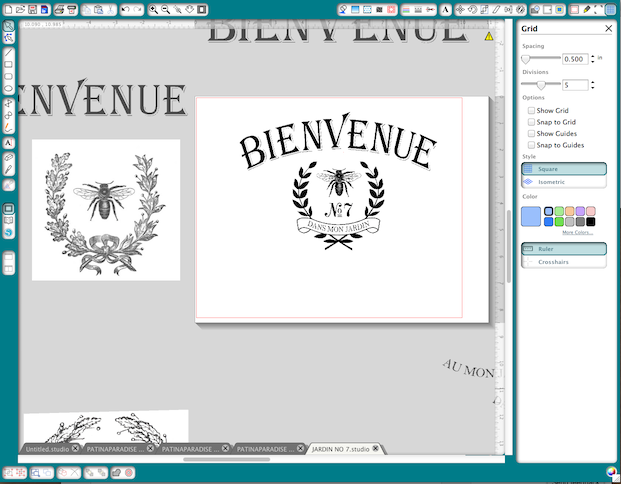Switch to JARDIN NO 7.studio tab
The image size is (621, 484).
click(340, 449)
